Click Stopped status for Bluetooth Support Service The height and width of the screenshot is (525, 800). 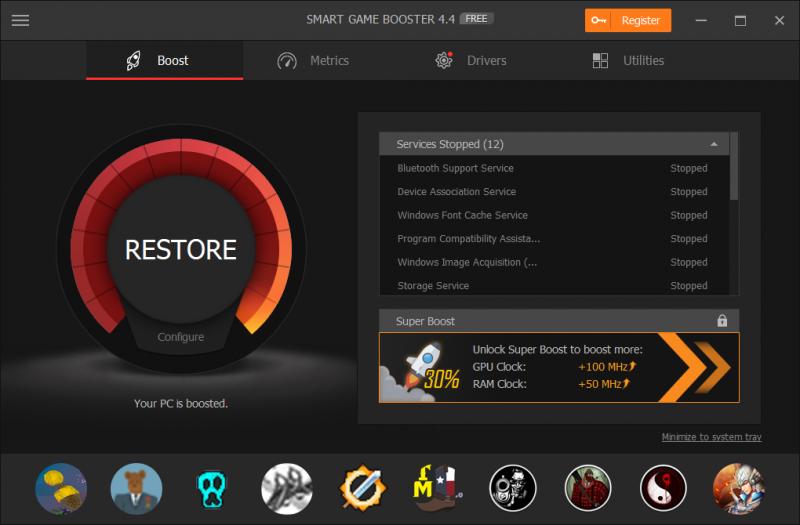point(688,168)
